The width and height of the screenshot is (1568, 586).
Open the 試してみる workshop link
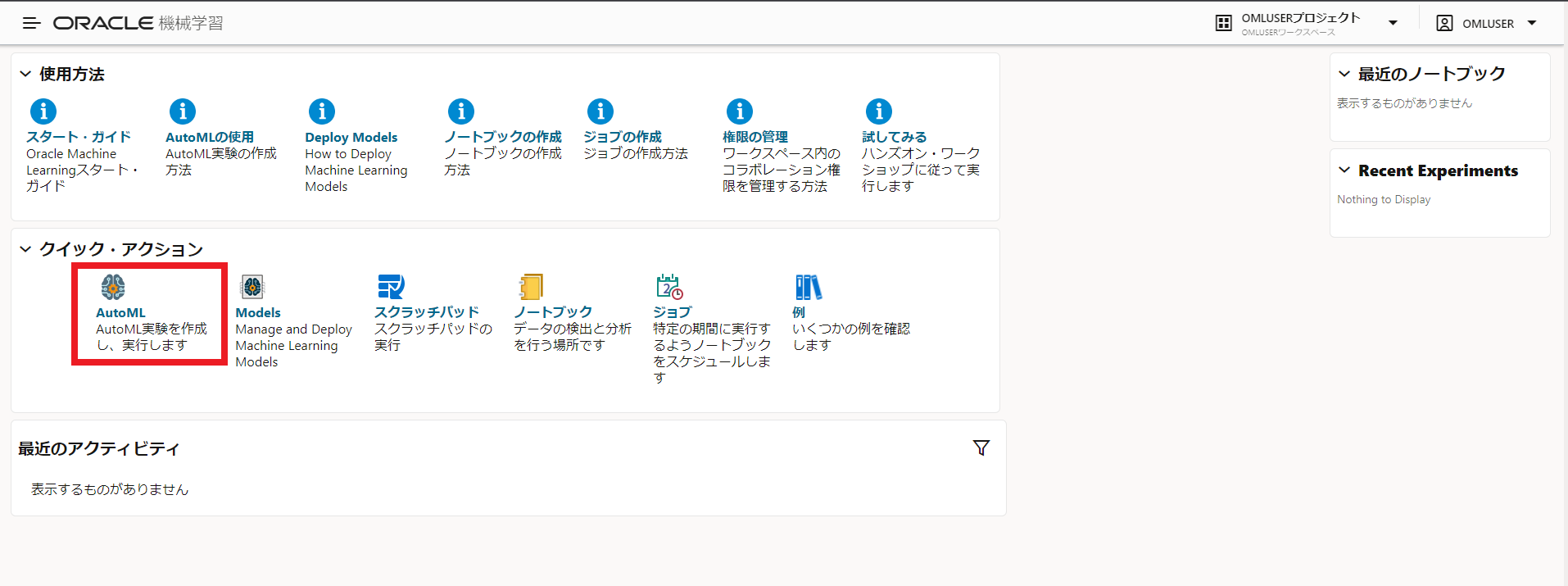895,137
